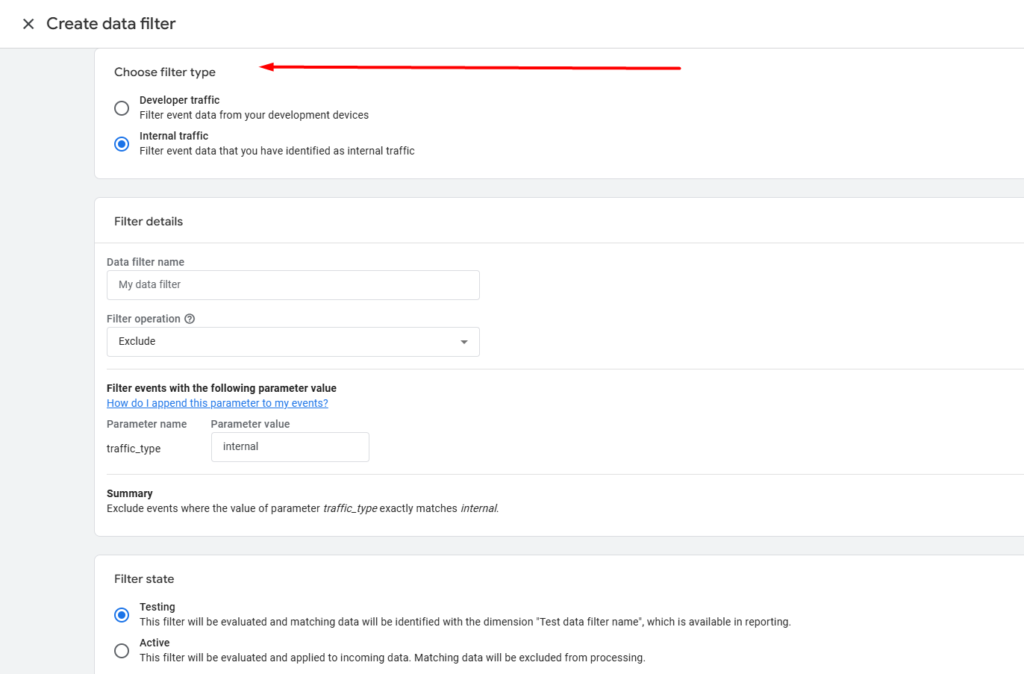Viewport: 1024px width, 674px height.
Task: Click the Internal traffic description text
Action: coord(277,151)
